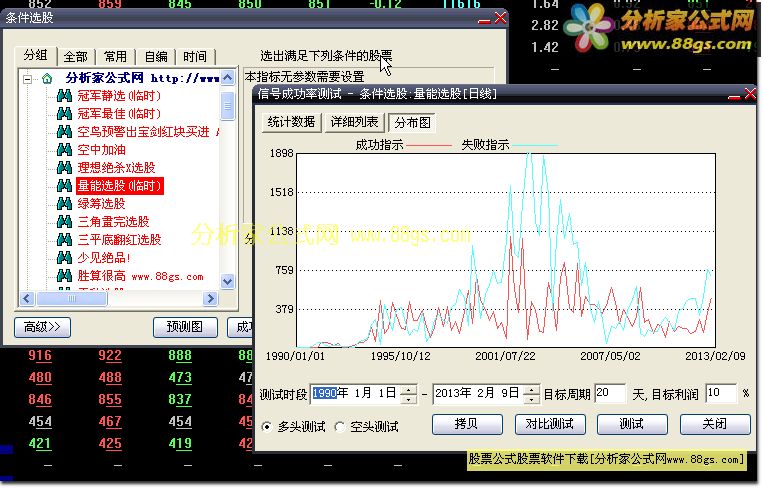Image resolution: width=763 pixels, height=488 pixels.
Task: Click the 拷贝 button
Action: coord(467,424)
